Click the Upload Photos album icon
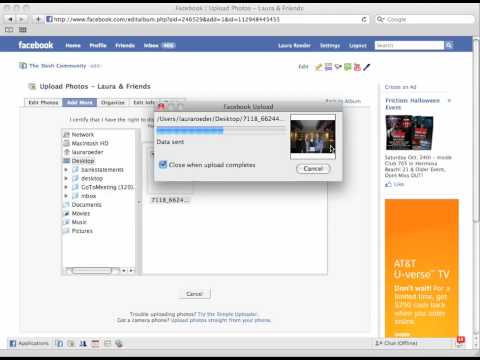 [32, 87]
